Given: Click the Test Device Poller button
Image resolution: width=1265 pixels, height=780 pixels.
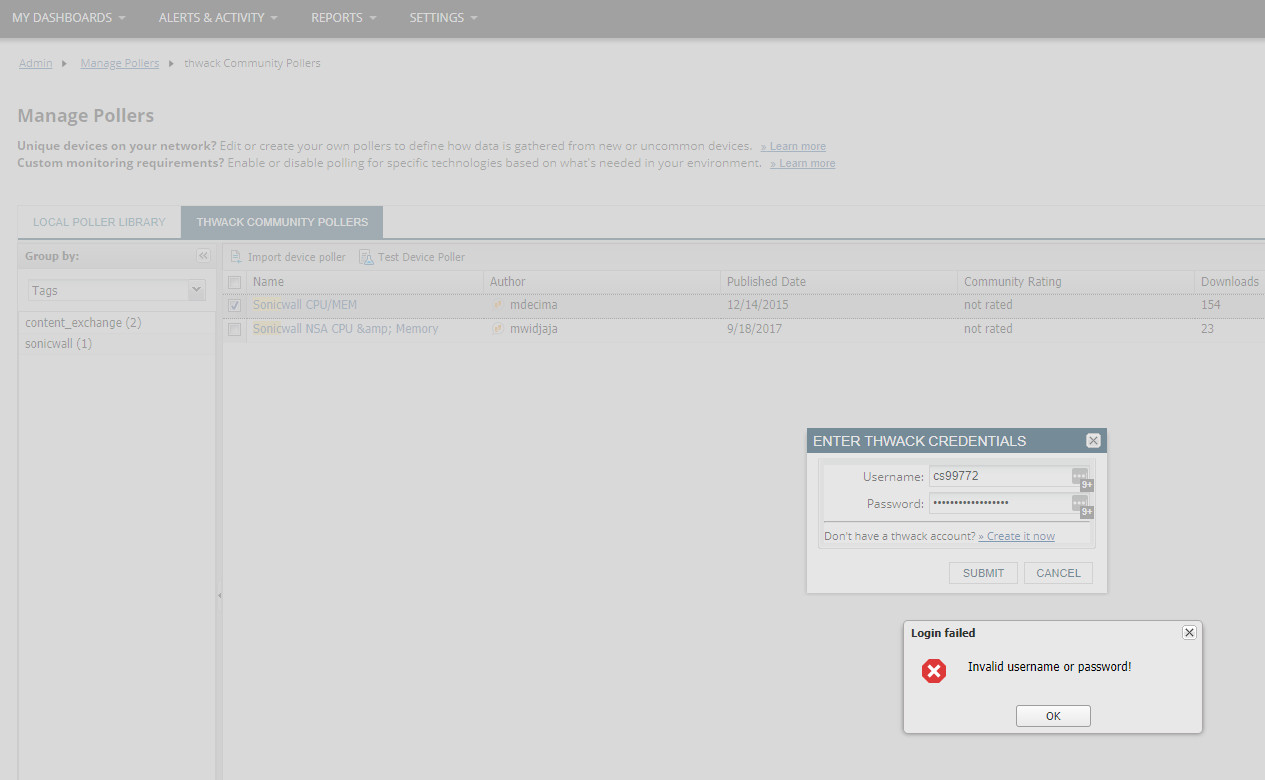Looking at the screenshot, I should point(412,257).
